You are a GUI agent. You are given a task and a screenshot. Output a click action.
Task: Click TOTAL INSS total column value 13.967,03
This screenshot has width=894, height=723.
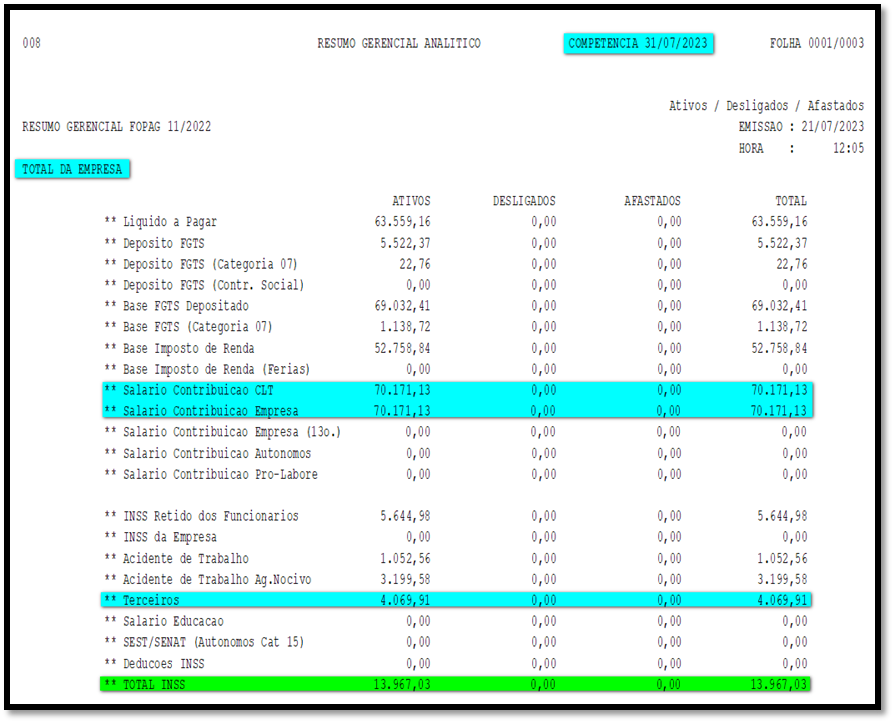pos(779,685)
